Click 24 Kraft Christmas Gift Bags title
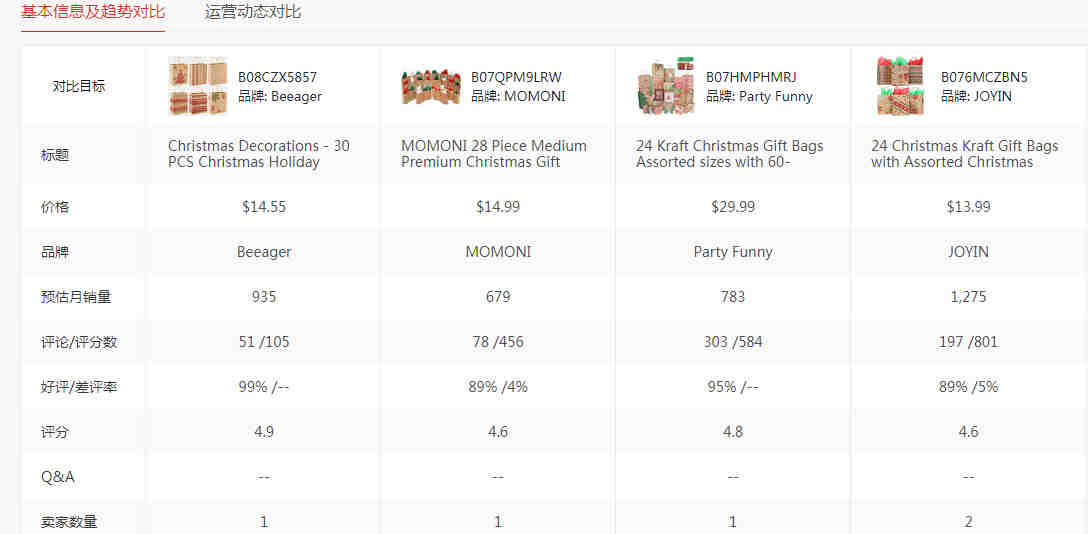 coord(730,154)
